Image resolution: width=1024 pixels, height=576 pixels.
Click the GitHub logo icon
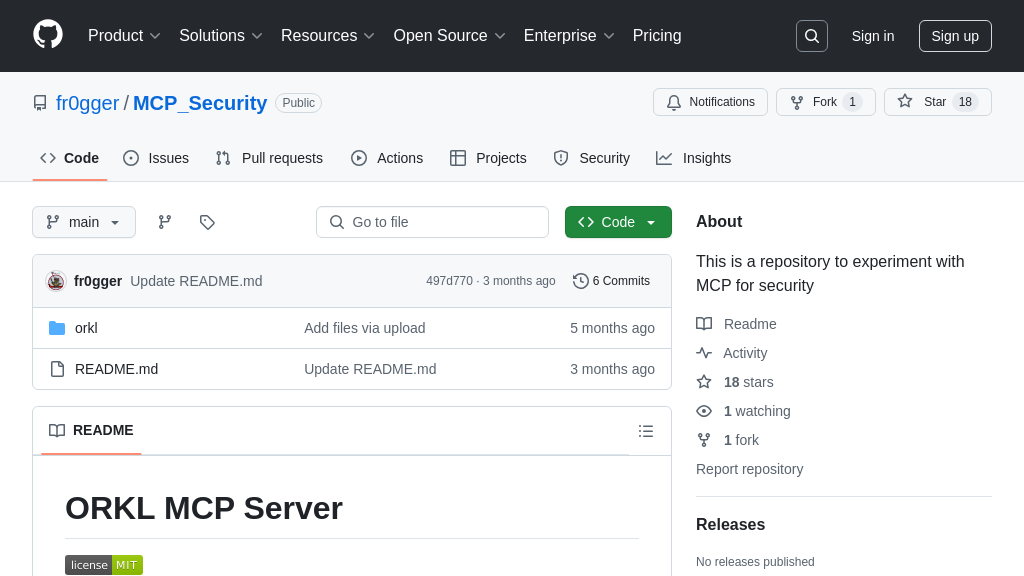[48, 35]
